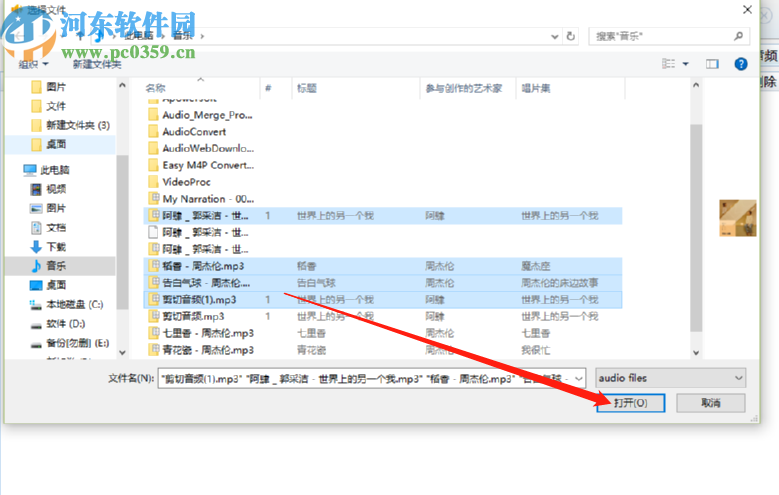779x495 pixels.
Task: Open 本地磁盘 (C:) drive
Action: (x=67, y=304)
